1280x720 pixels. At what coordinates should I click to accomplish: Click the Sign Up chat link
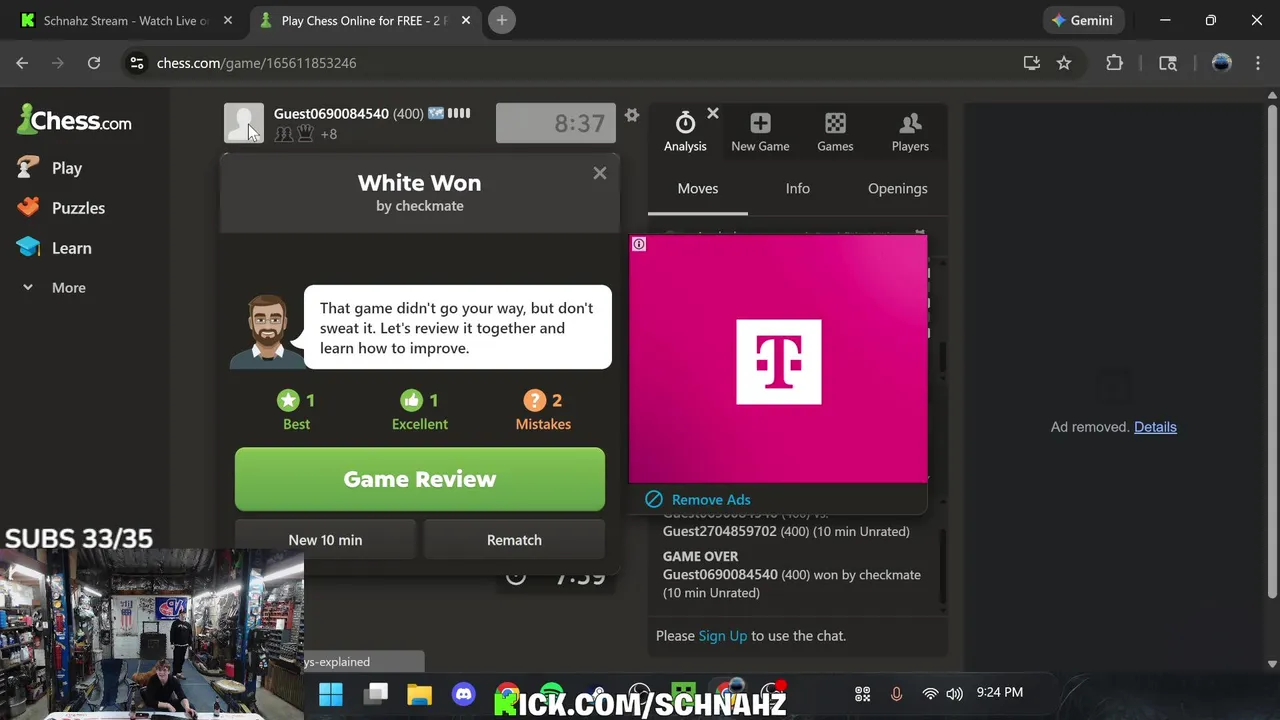pos(723,635)
